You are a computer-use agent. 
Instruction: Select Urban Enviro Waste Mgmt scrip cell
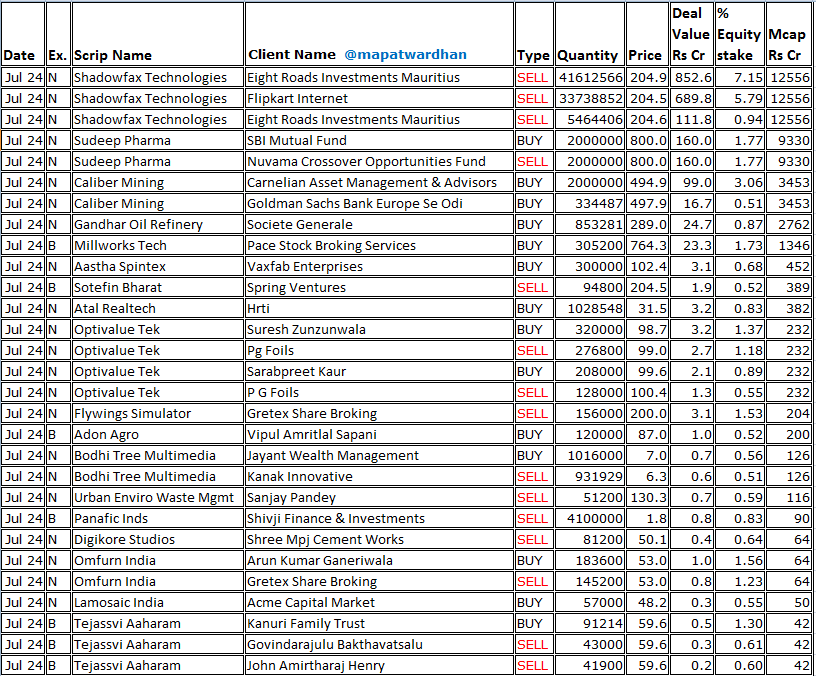(158, 498)
